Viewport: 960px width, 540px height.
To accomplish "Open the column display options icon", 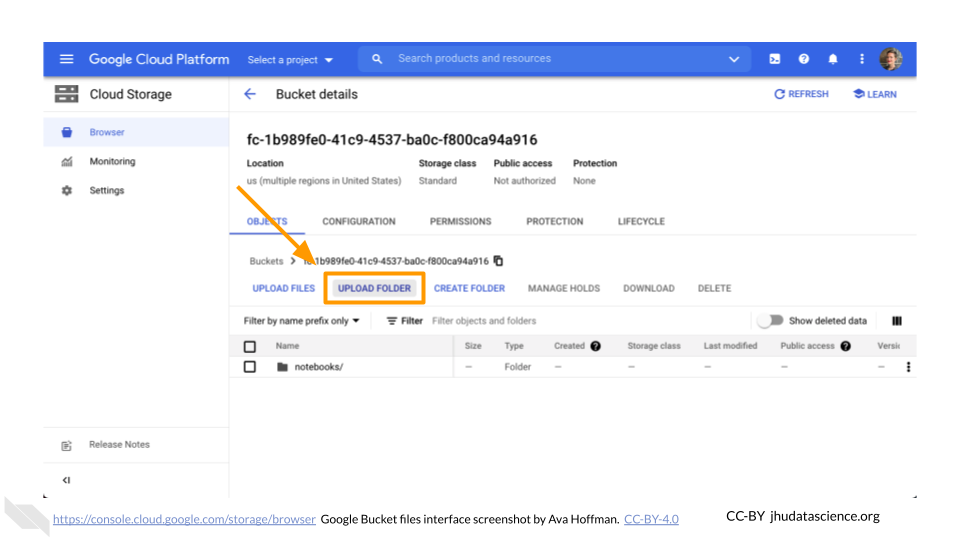I will click(x=897, y=321).
